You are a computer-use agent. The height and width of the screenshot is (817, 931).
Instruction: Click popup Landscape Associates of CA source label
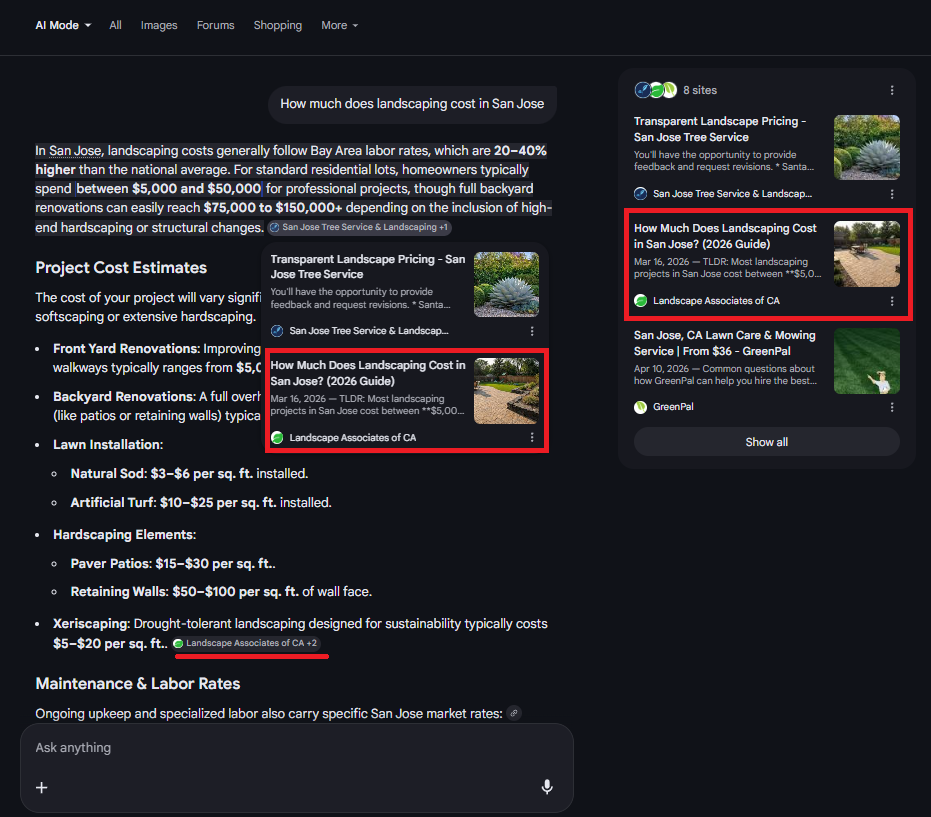coord(353,438)
